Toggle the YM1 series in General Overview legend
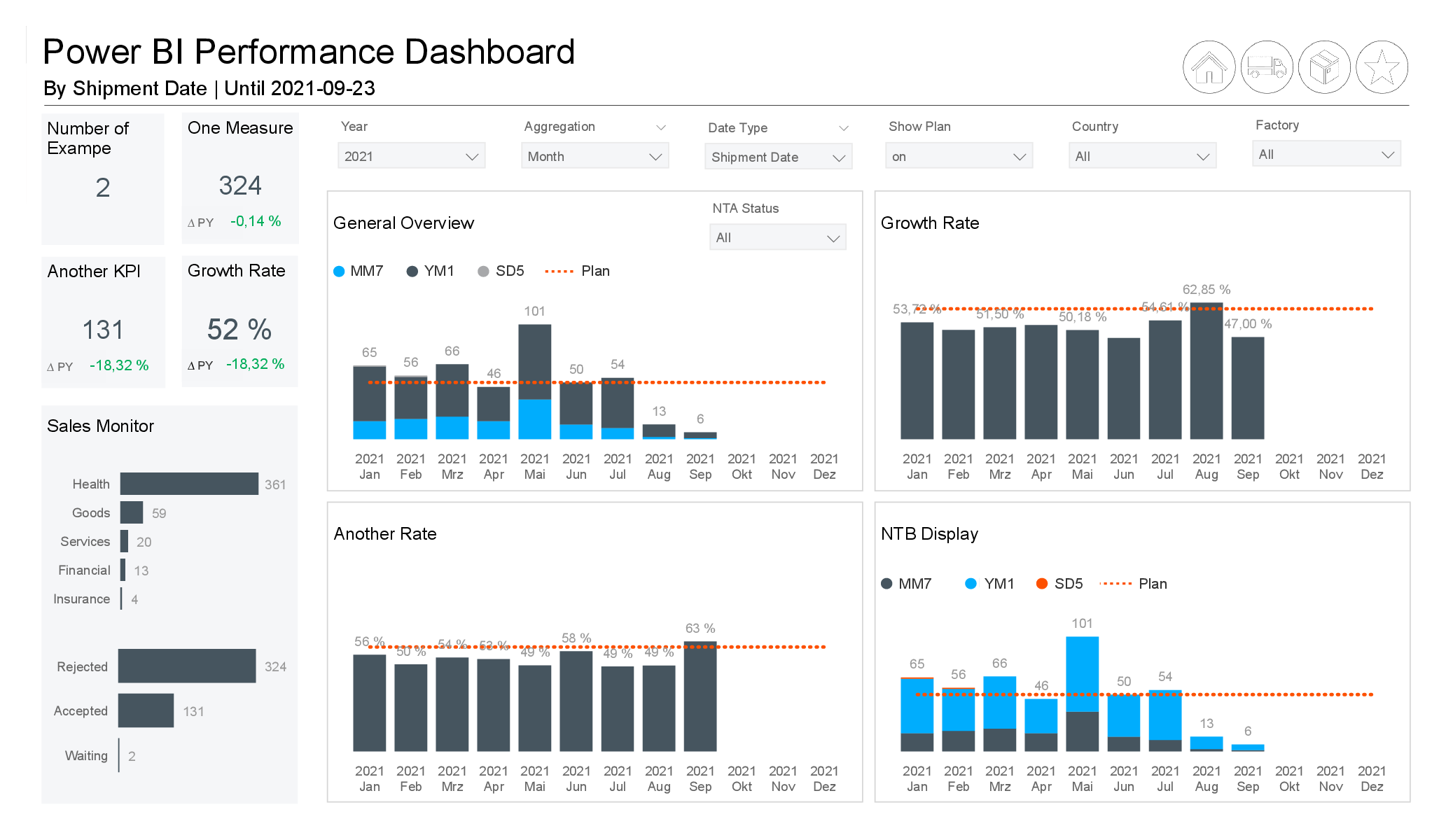The width and height of the screenshot is (1453, 840). (x=430, y=271)
